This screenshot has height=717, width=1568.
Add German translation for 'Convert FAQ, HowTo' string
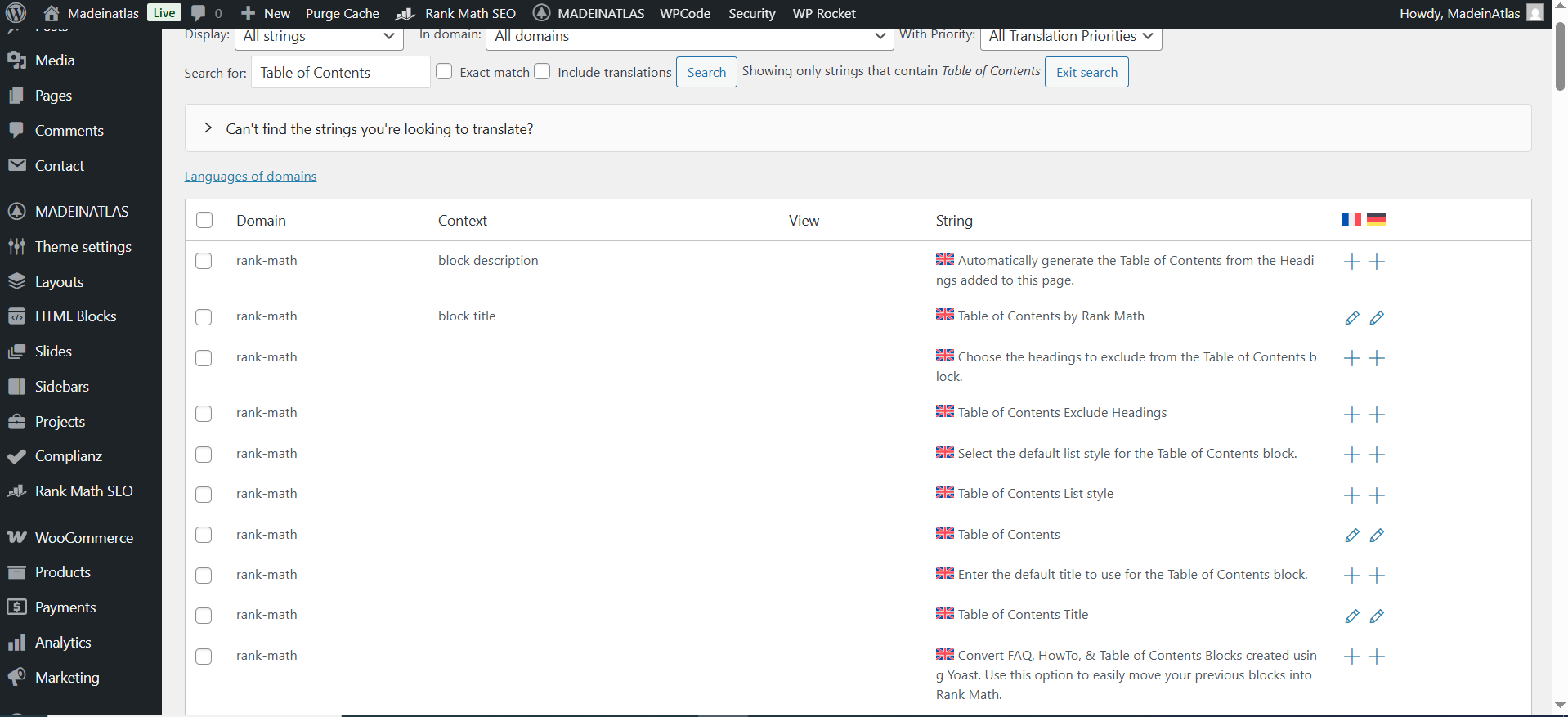pos(1377,657)
